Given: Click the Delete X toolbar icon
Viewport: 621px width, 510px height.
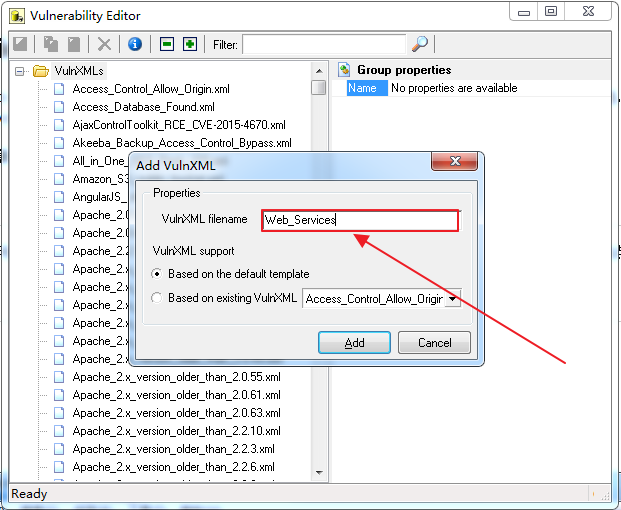Looking at the screenshot, I should 104,44.
